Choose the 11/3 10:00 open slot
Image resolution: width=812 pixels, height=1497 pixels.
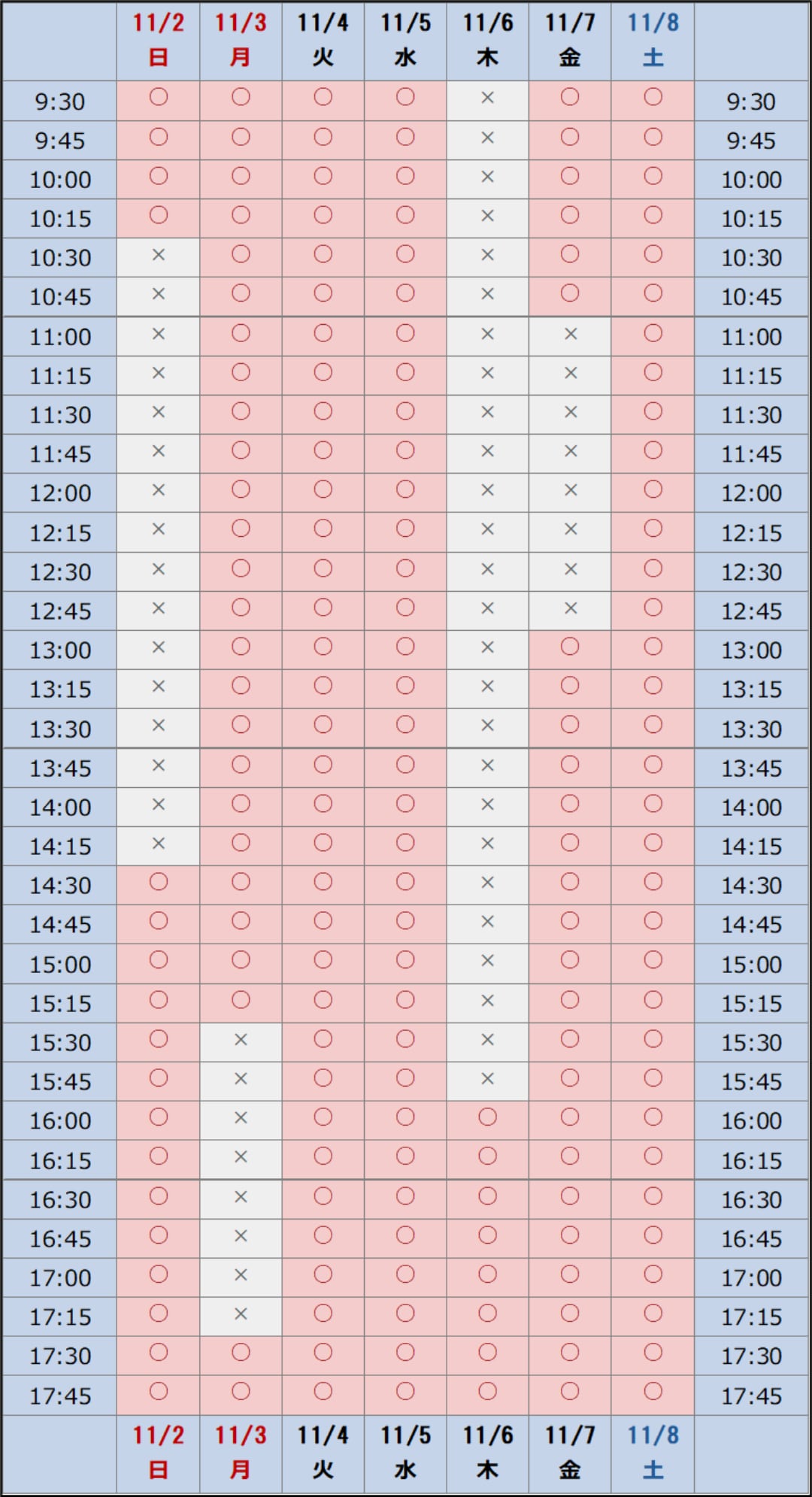pos(241,176)
